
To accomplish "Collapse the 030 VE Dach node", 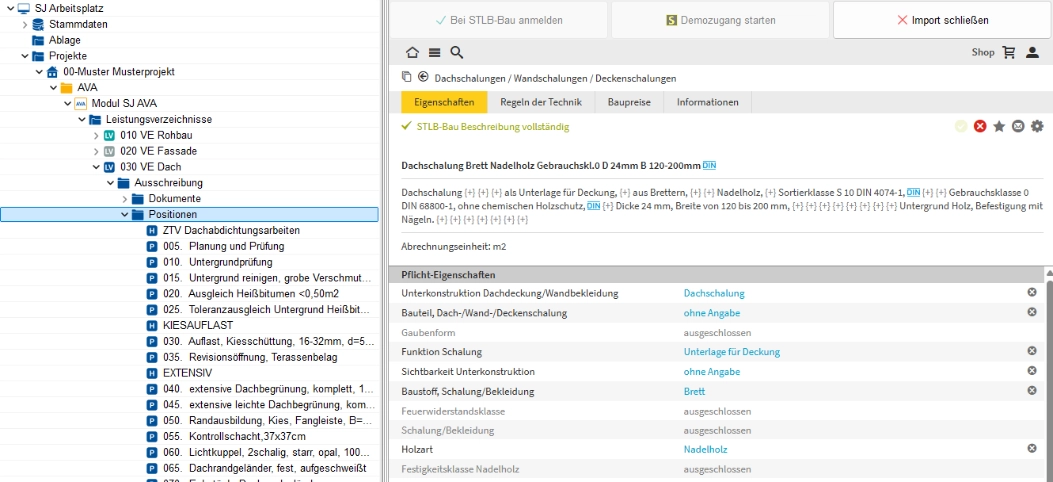I will [x=96, y=167].
